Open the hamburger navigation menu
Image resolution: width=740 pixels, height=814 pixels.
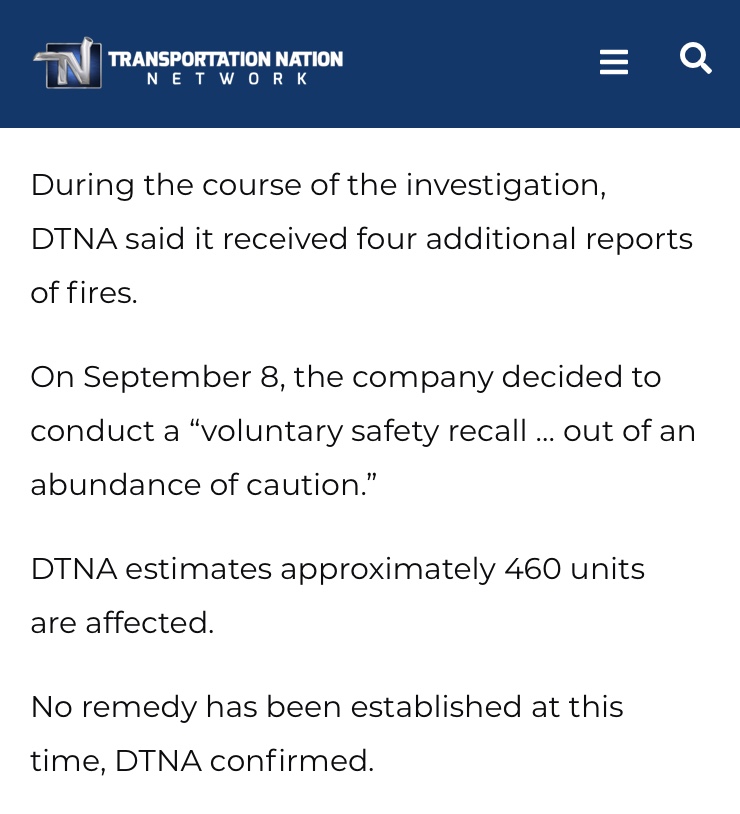pos(613,62)
